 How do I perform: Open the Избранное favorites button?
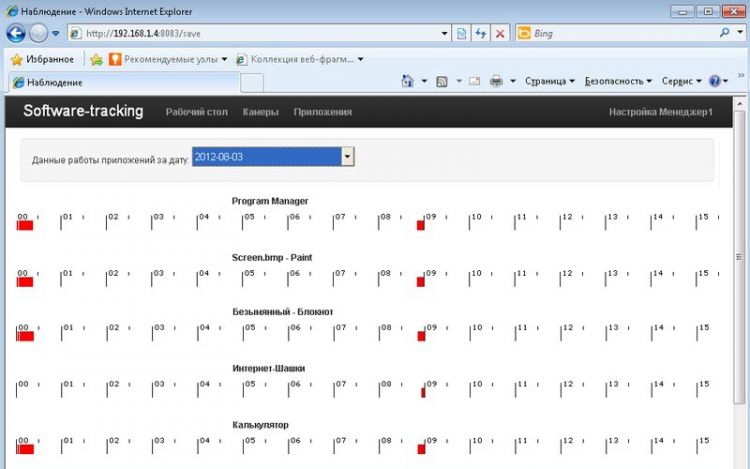click(x=43, y=59)
